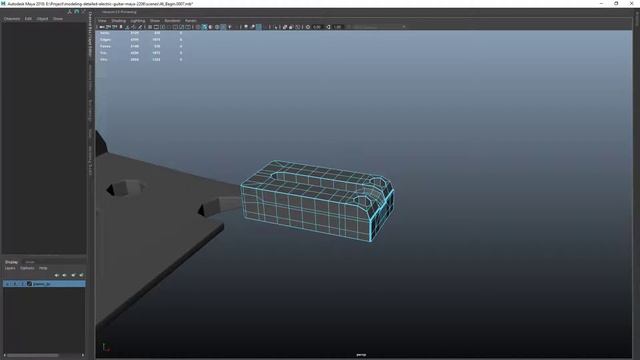Open the panel's Show menu

click(x=155, y=20)
